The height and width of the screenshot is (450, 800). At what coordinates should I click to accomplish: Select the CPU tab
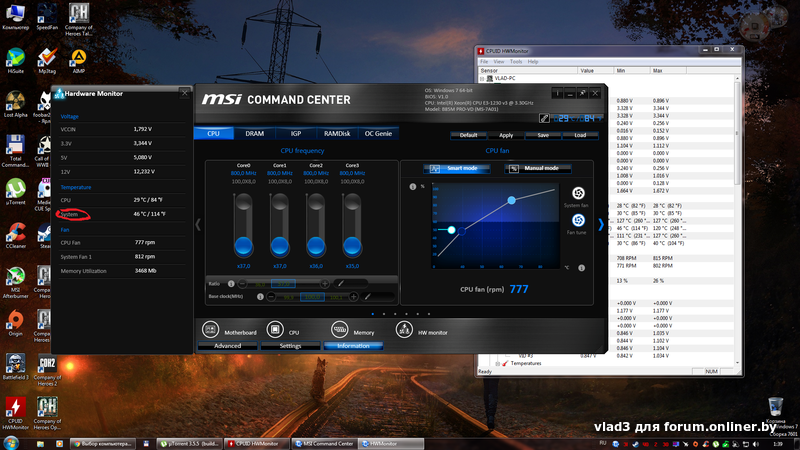tap(214, 134)
